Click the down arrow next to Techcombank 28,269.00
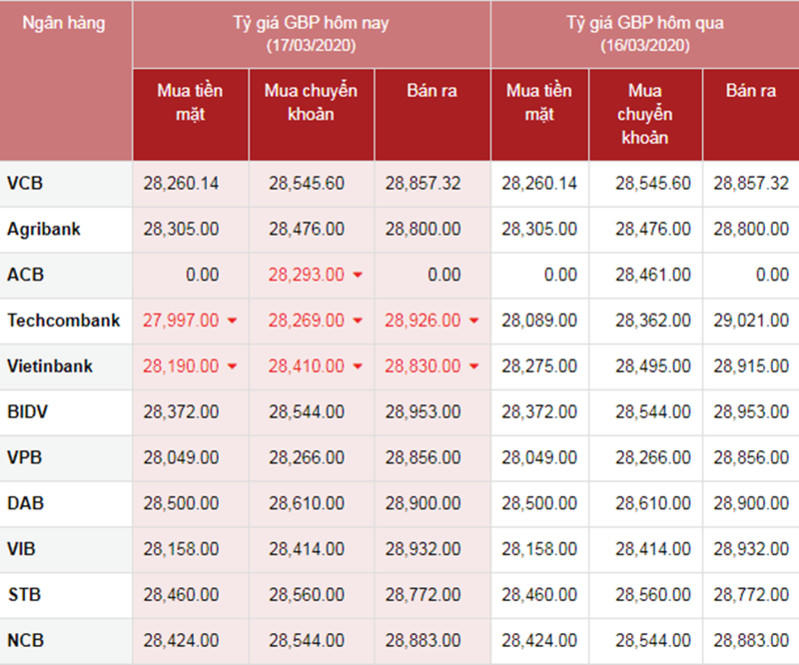The height and width of the screenshot is (665, 799). click(x=358, y=321)
